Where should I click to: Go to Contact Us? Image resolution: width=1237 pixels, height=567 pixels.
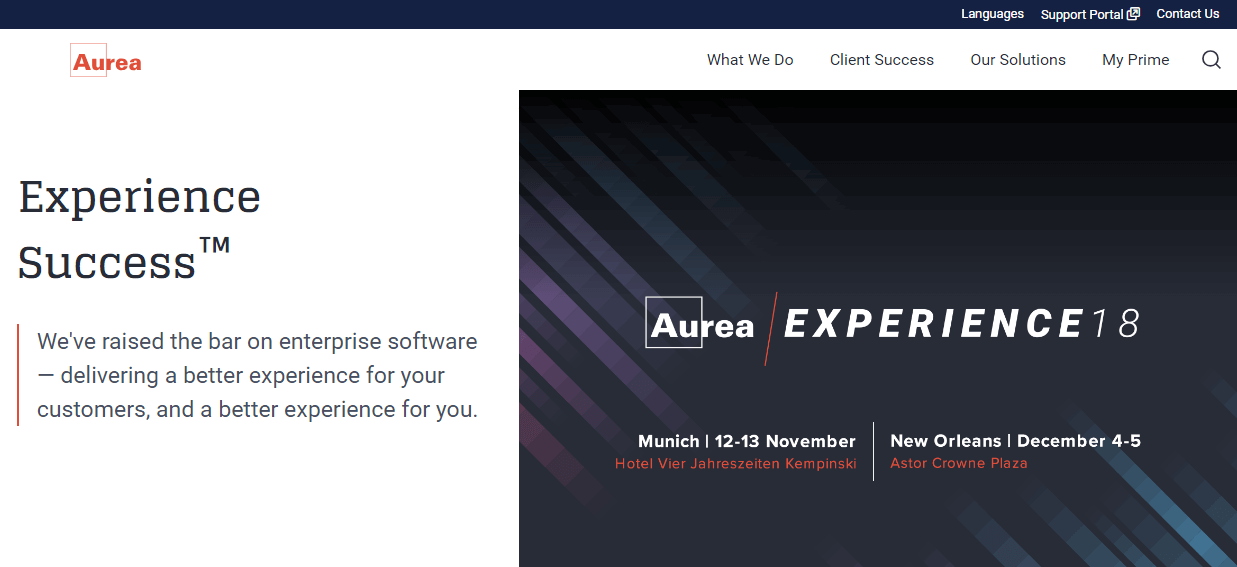pos(1187,14)
